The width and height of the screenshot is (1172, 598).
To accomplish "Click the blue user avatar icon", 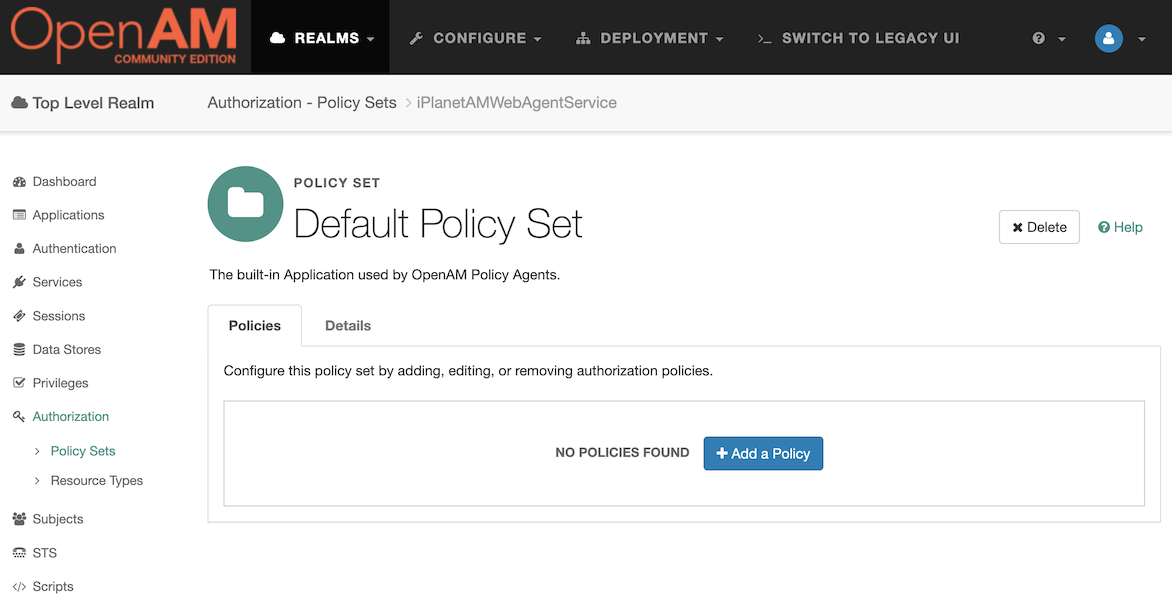I will coord(1108,38).
